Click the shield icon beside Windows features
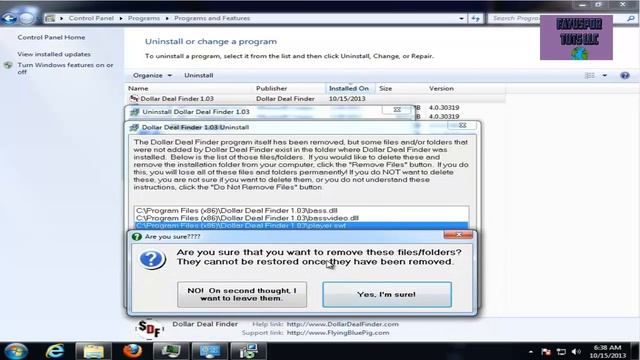This screenshot has width=640, height=360. pyautogui.click(x=8, y=65)
